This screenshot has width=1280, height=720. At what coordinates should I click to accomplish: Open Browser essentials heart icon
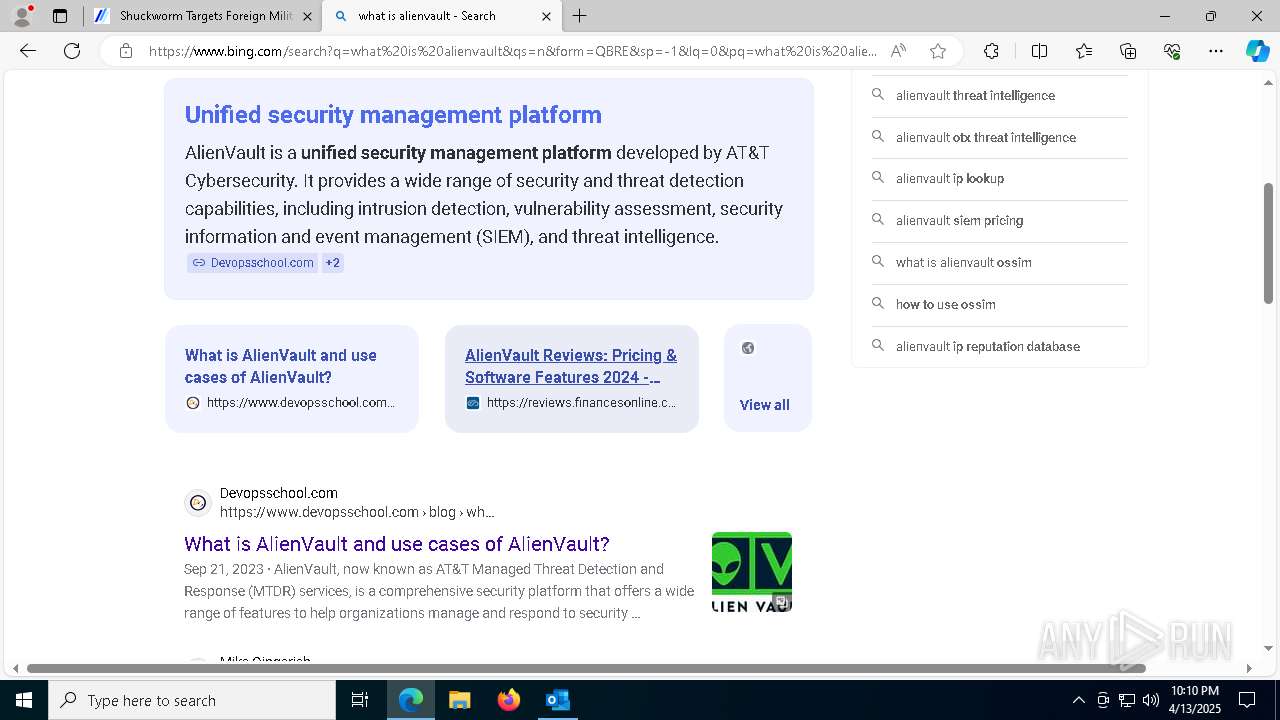pos(1172,51)
